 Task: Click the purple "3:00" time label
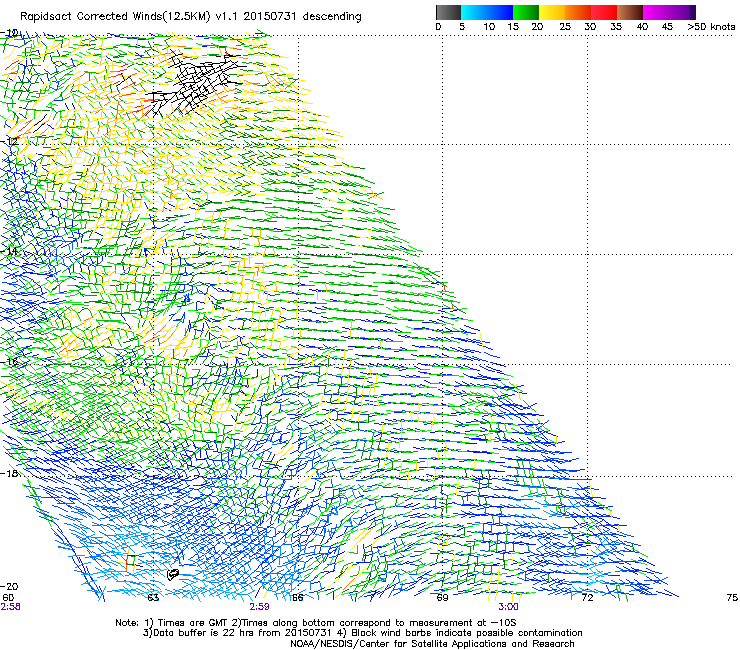point(508,607)
